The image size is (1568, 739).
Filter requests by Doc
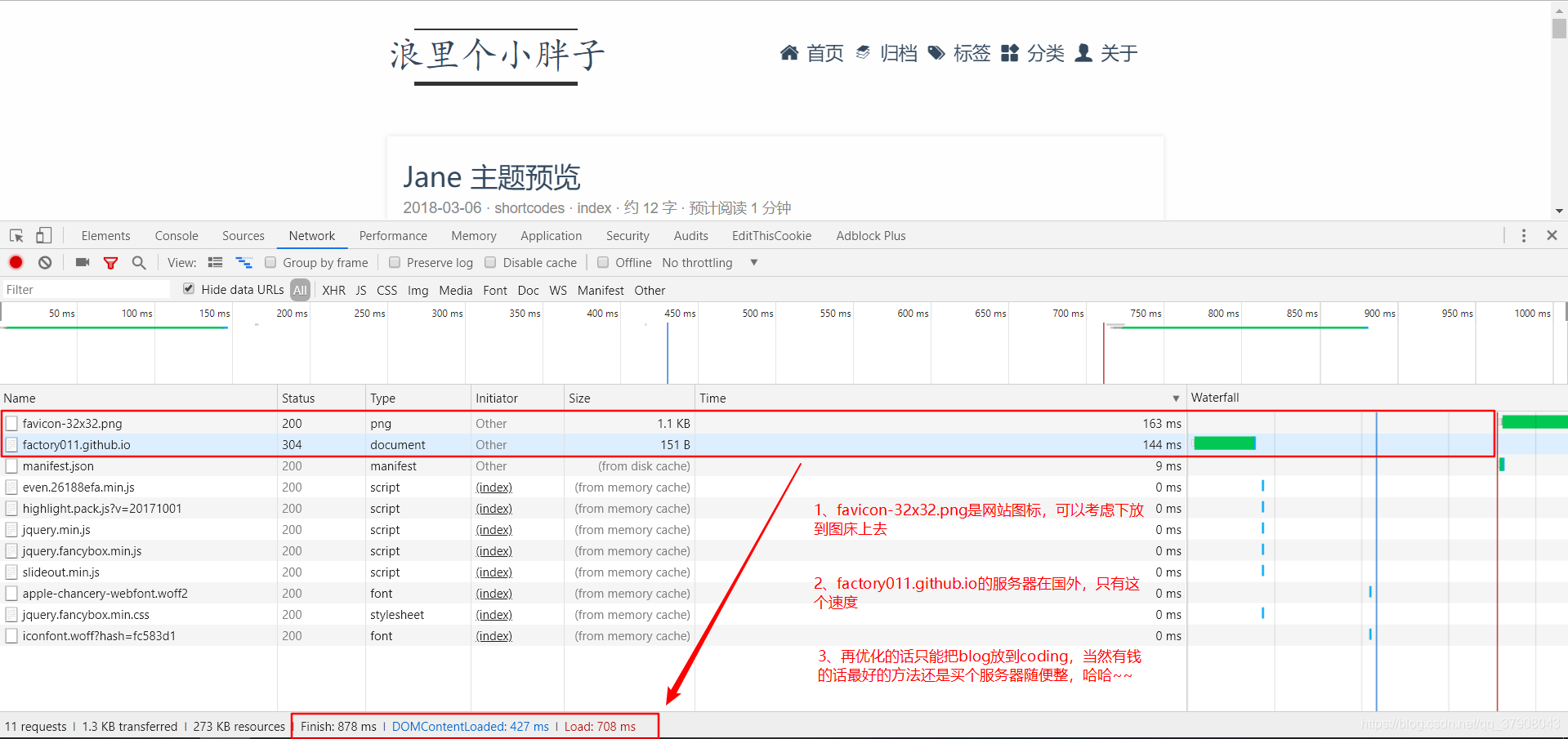pyautogui.click(x=529, y=291)
